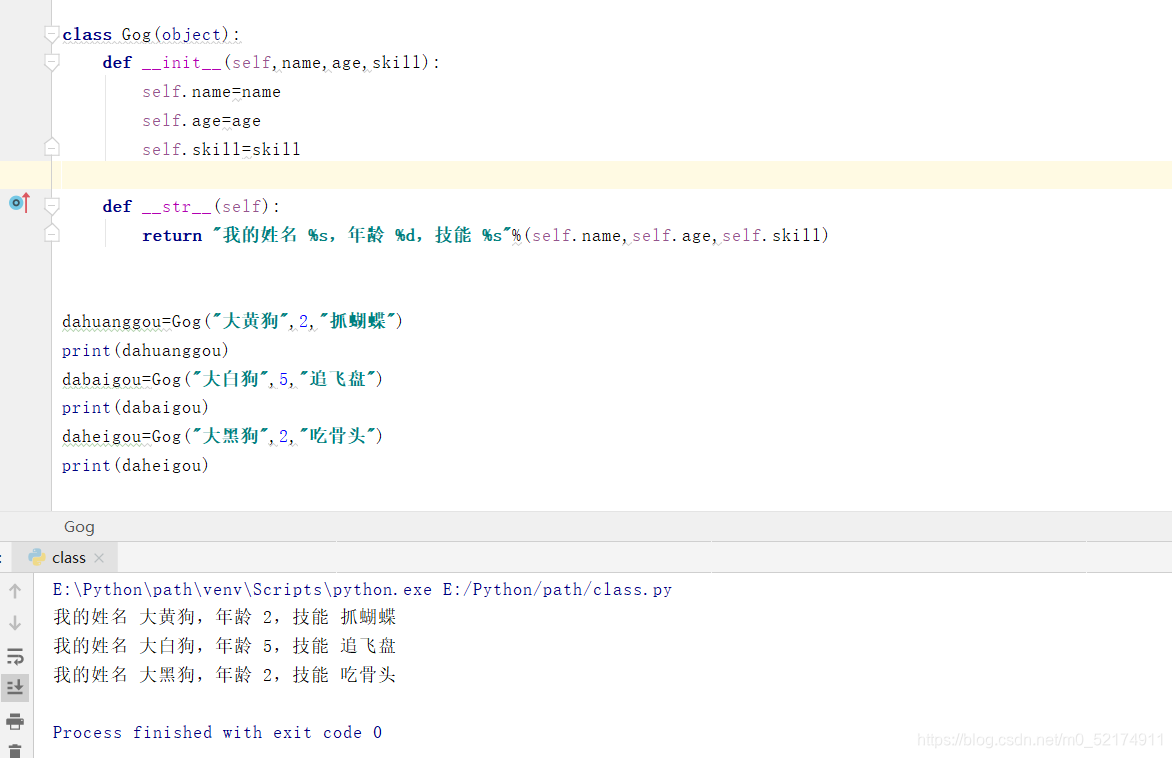
Task: Click the 'self.name=name' code line
Action: pyautogui.click(x=212, y=92)
